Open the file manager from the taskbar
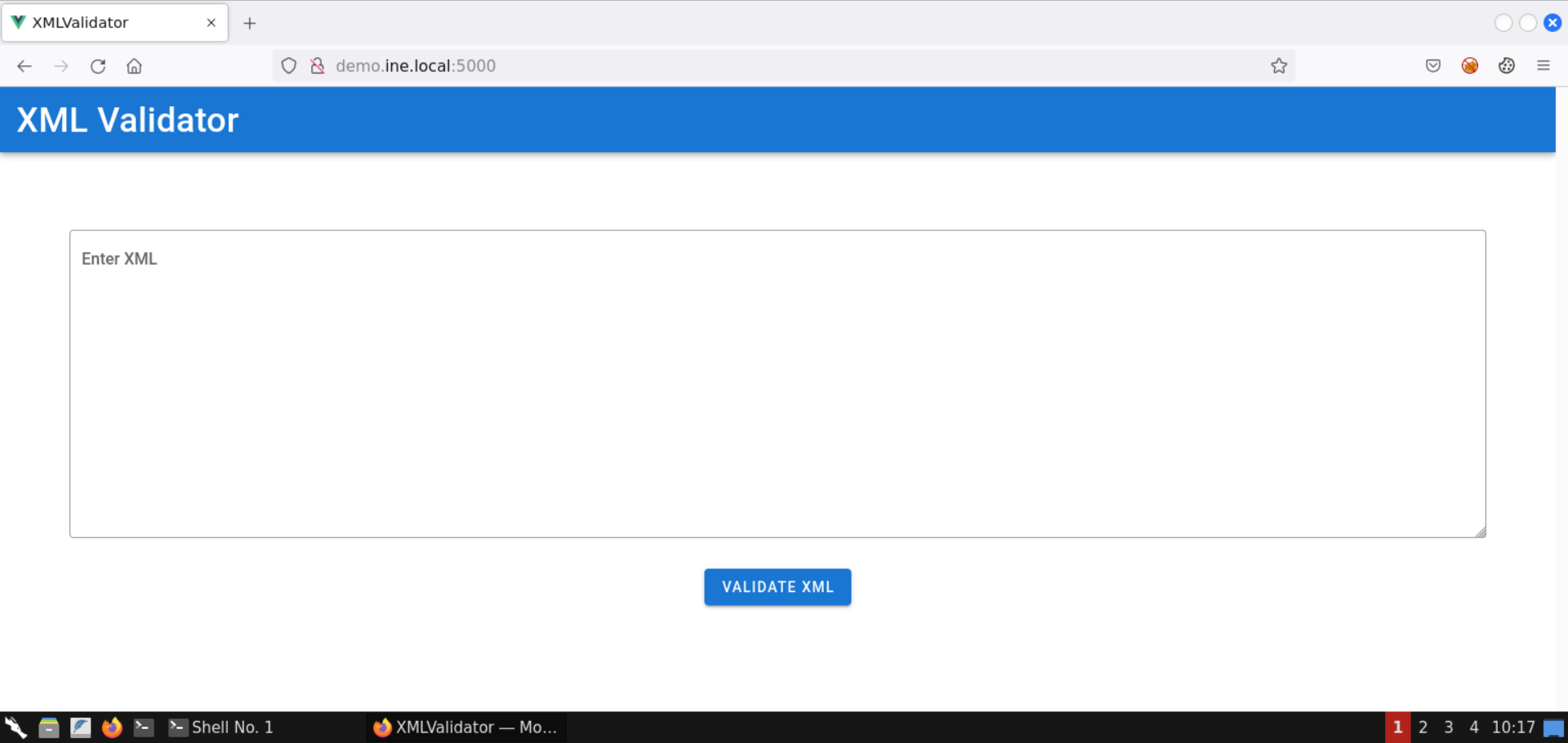The image size is (1568, 743). pyautogui.click(x=49, y=727)
